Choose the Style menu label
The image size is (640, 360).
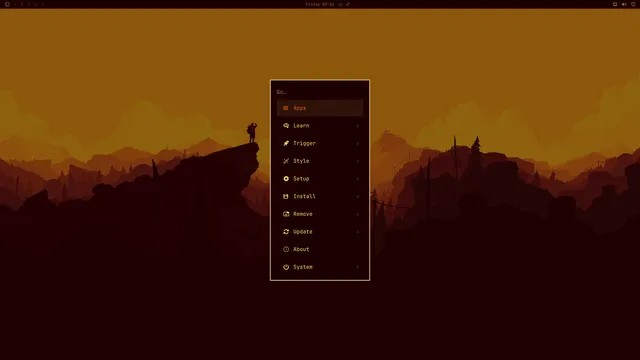click(x=301, y=161)
